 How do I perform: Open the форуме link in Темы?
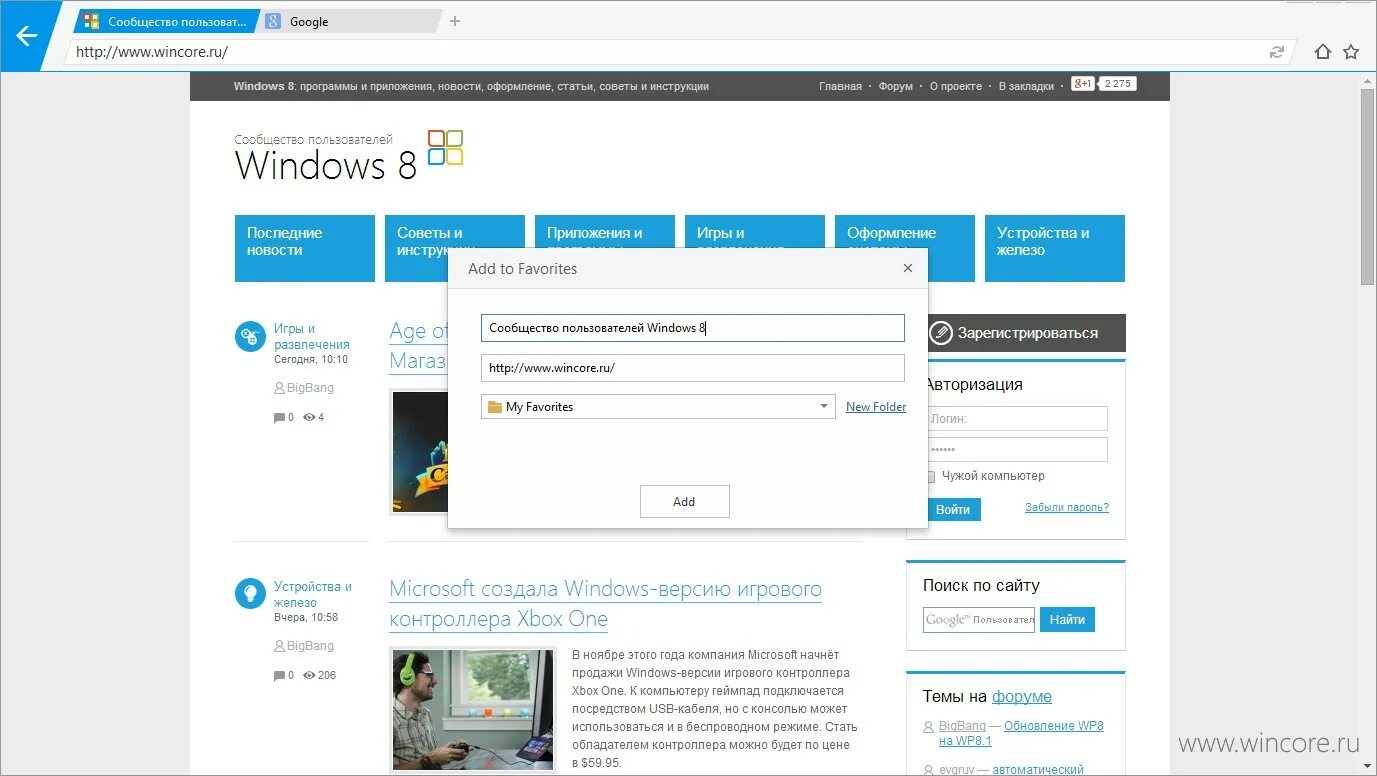pos(1022,696)
